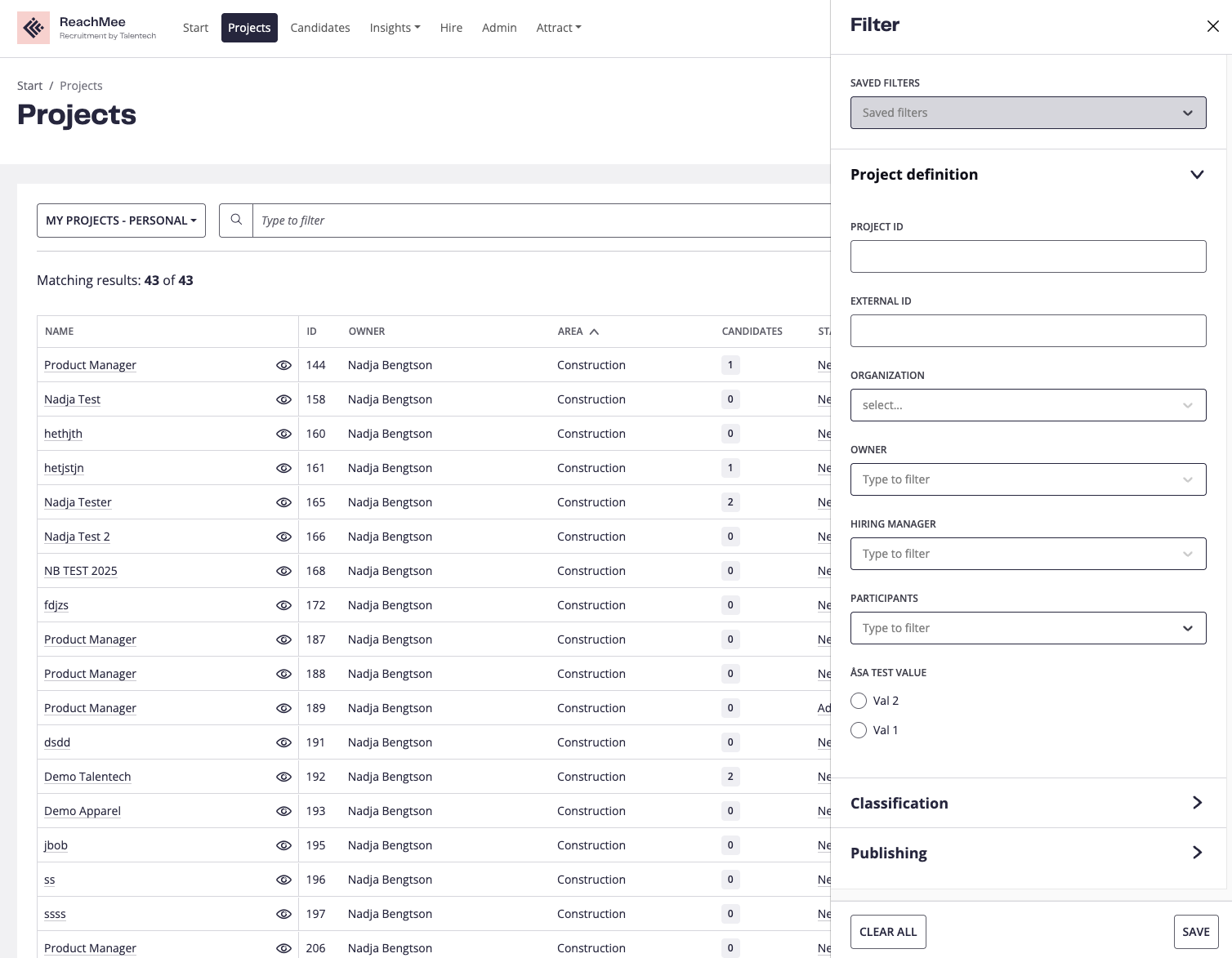Close the Filter panel

[1212, 26]
